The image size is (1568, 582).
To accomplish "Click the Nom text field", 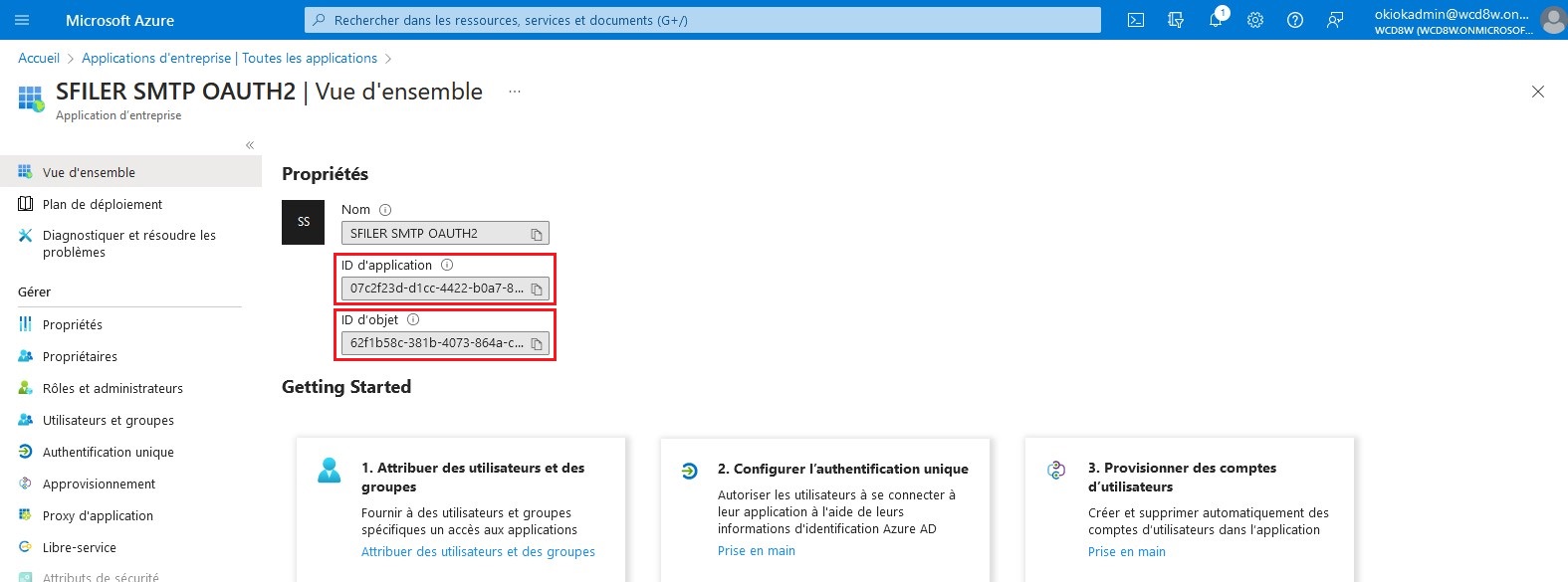I will click(x=445, y=233).
